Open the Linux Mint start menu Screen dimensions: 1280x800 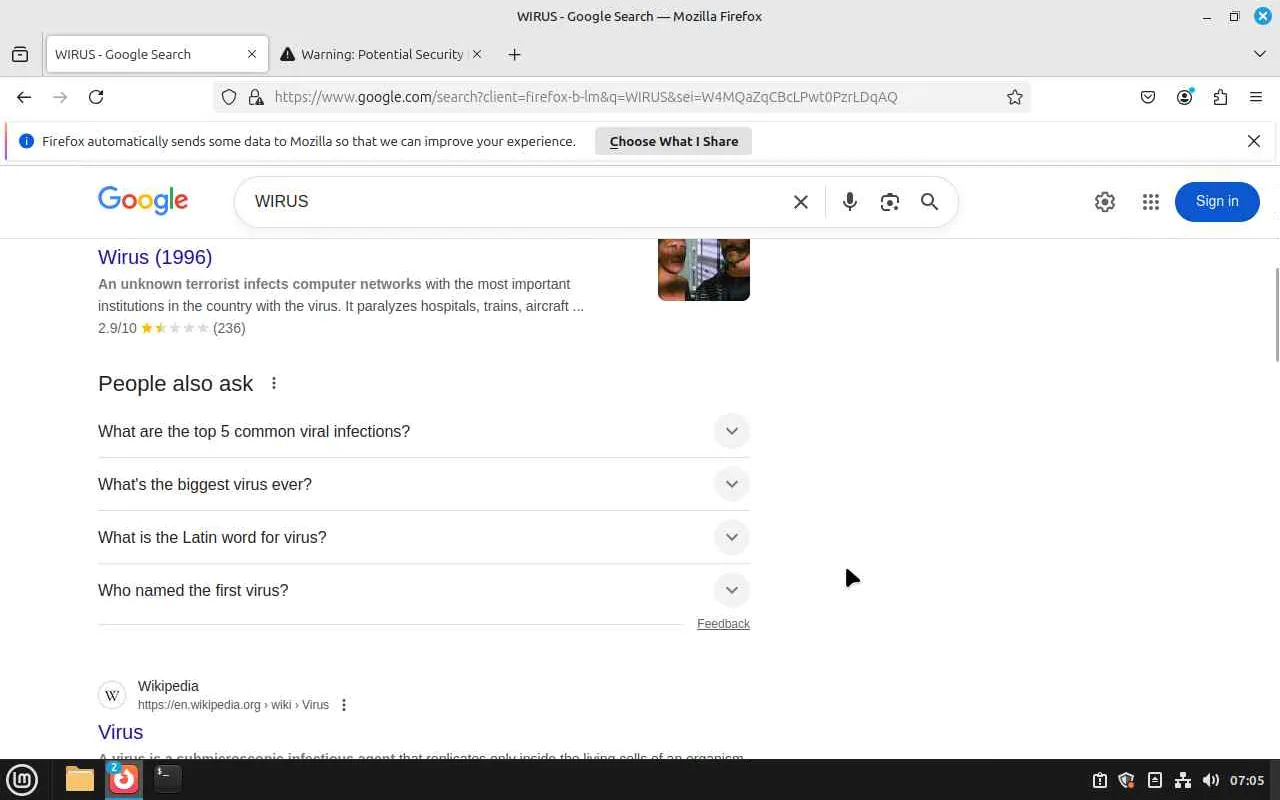(x=22, y=779)
